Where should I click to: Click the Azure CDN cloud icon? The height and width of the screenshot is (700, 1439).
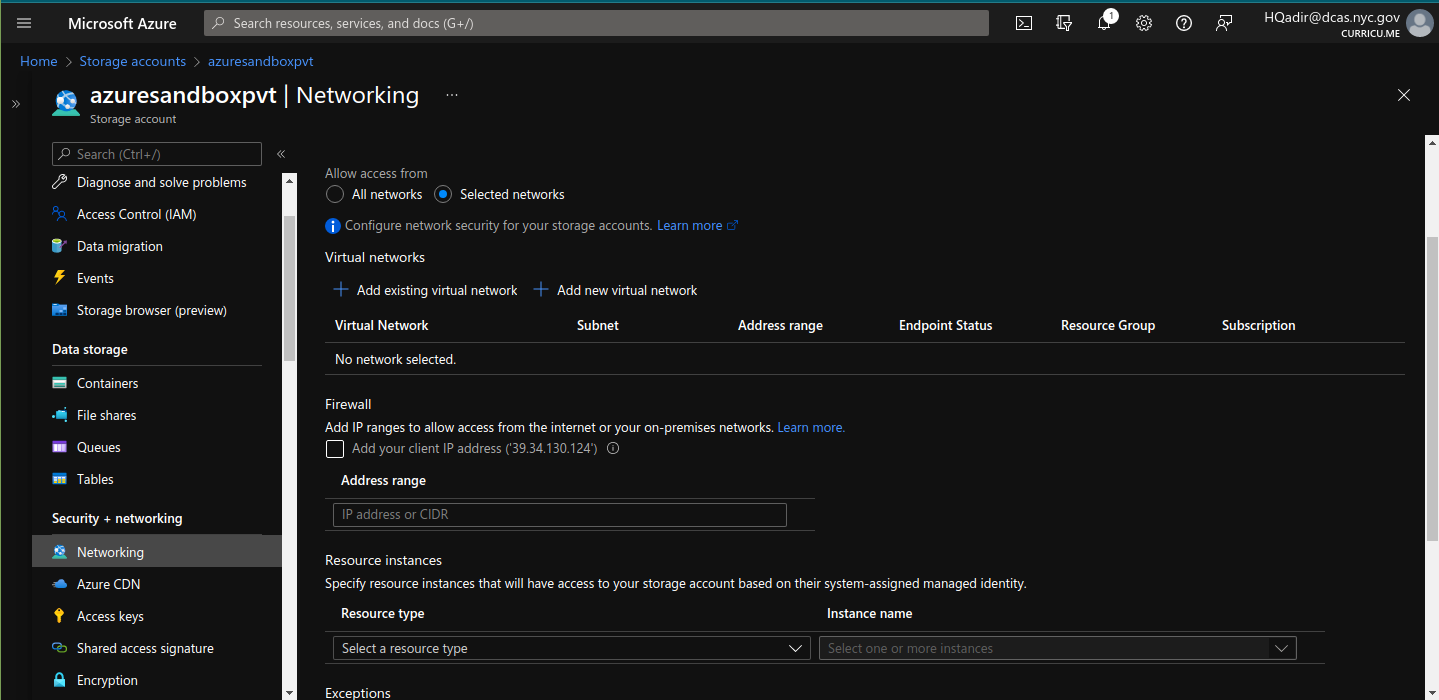click(59, 584)
